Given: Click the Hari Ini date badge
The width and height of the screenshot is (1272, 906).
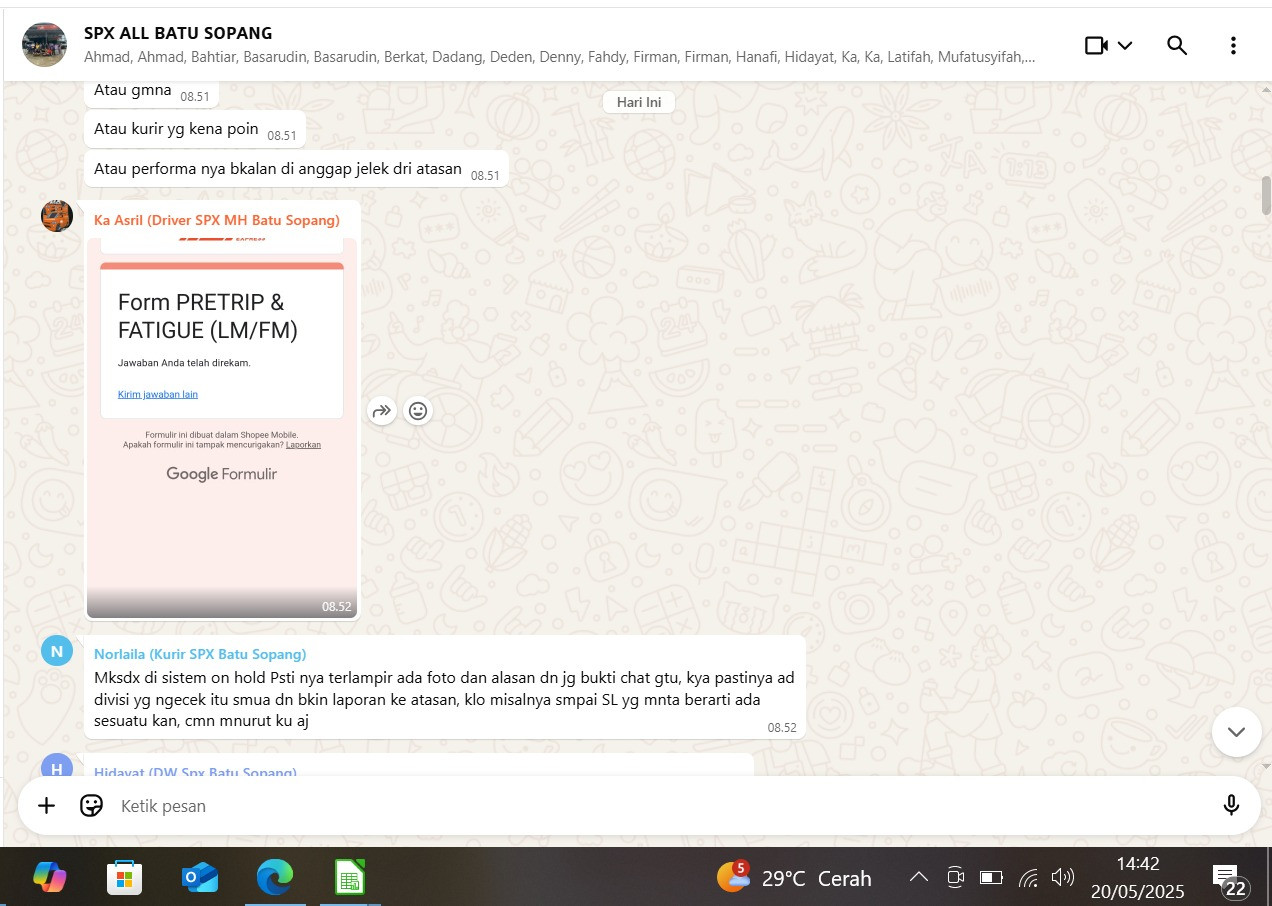Looking at the screenshot, I should (x=639, y=102).
